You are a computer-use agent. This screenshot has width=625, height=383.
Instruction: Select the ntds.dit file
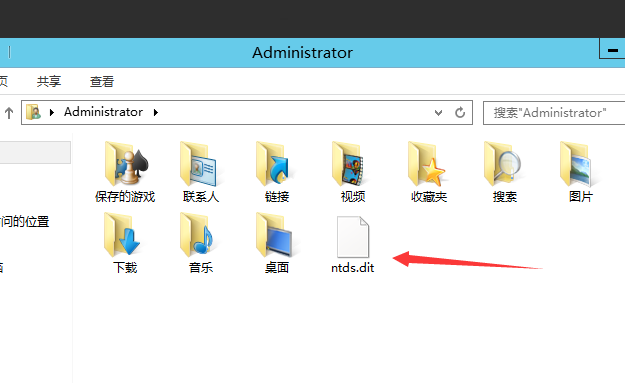353,245
